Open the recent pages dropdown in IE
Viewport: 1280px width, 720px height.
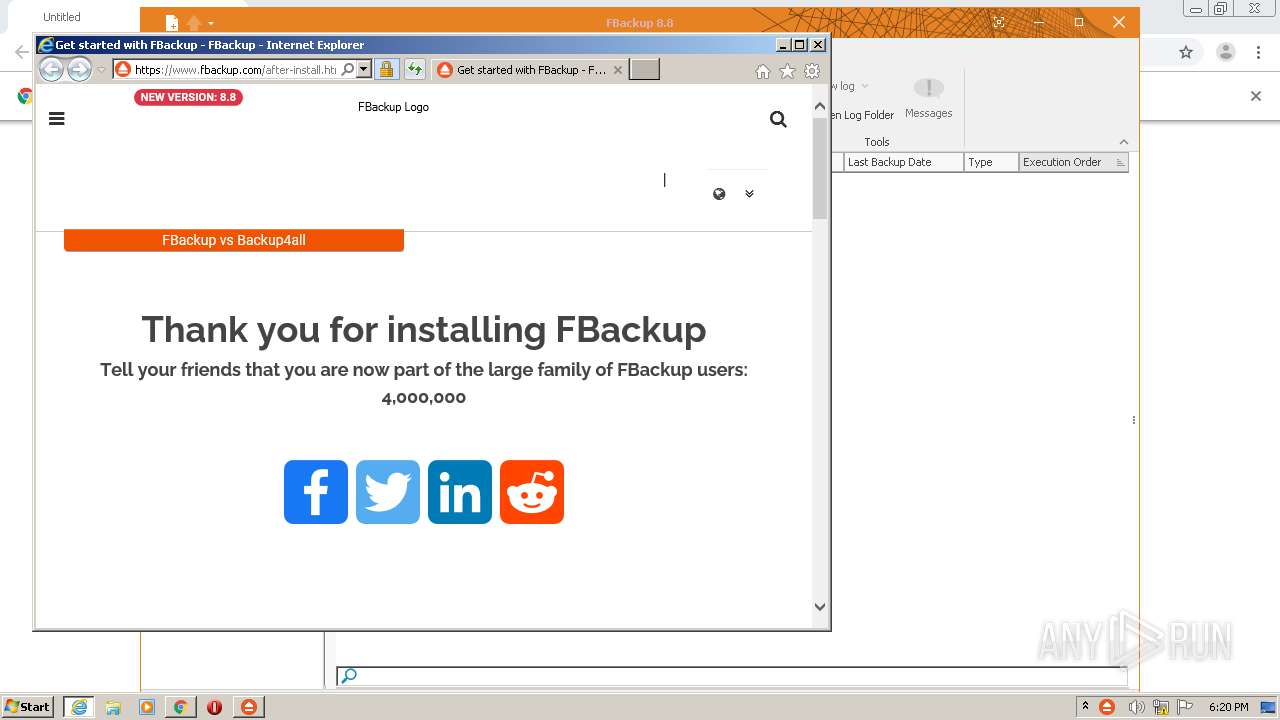click(x=101, y=70)
